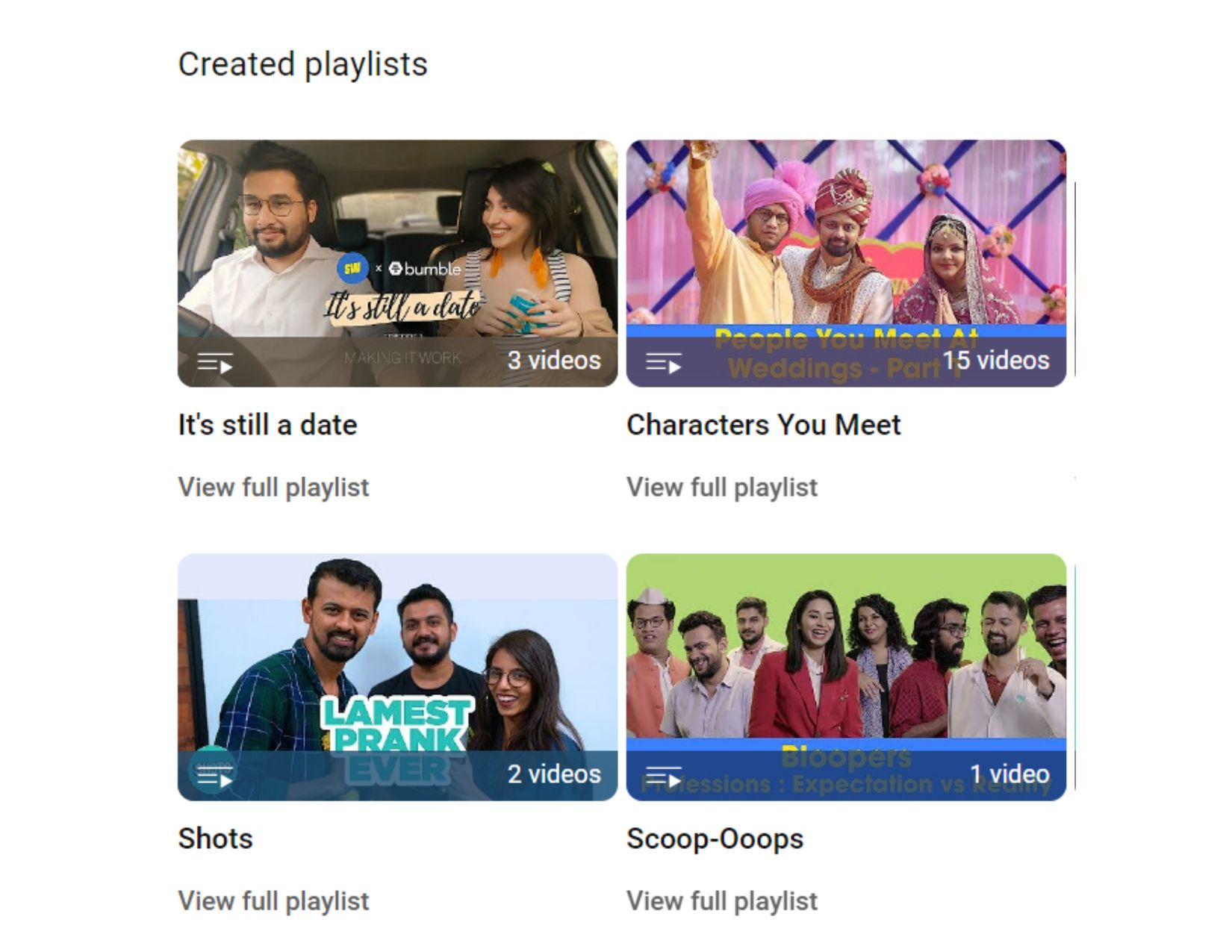The width and height of the screenshot is (1232, 952).
Task: View full playlist for Characters You Meet
Action: click(x=722, y=487)
